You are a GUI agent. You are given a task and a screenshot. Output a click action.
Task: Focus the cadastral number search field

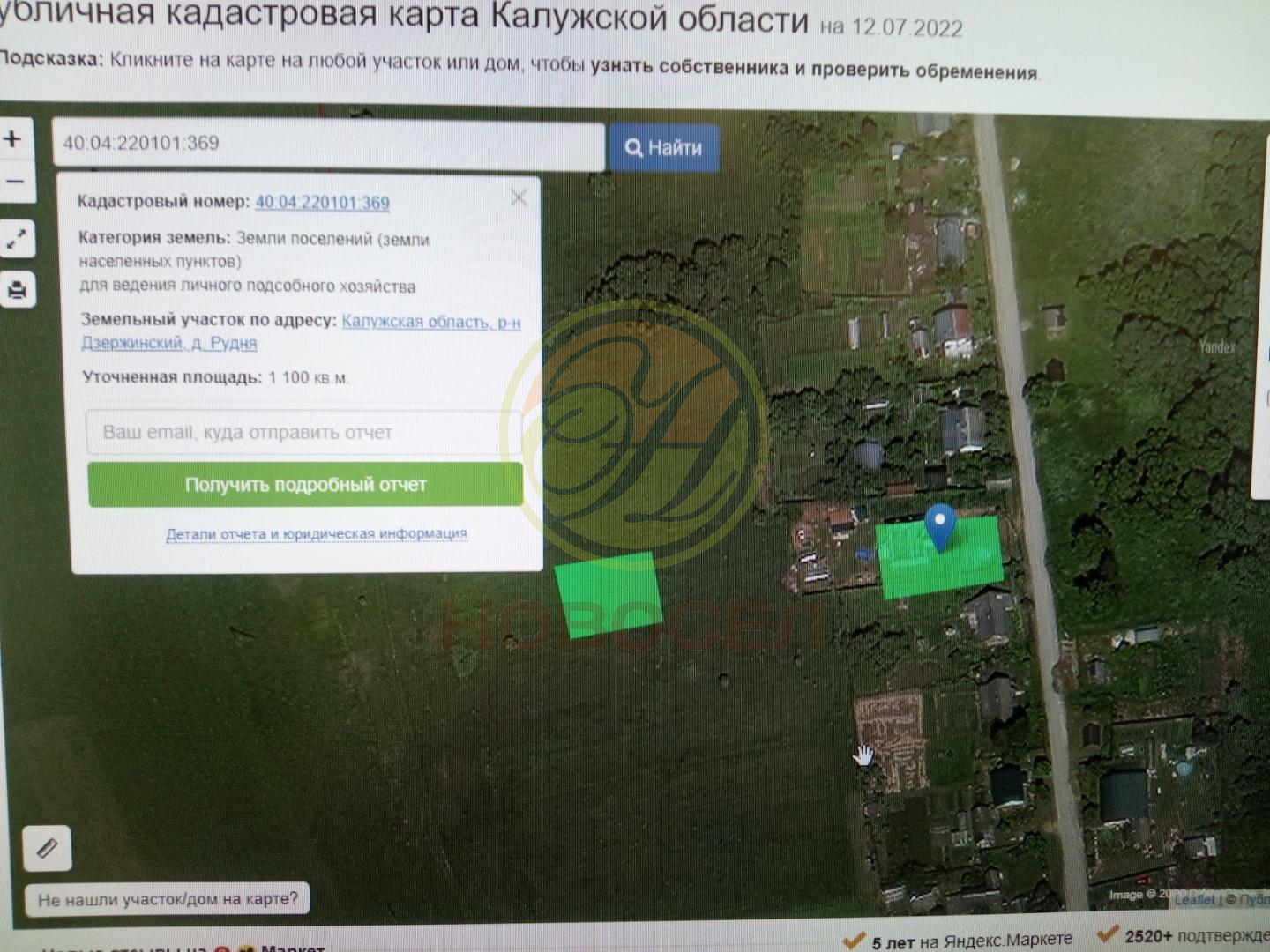click(x=328, y=144)
